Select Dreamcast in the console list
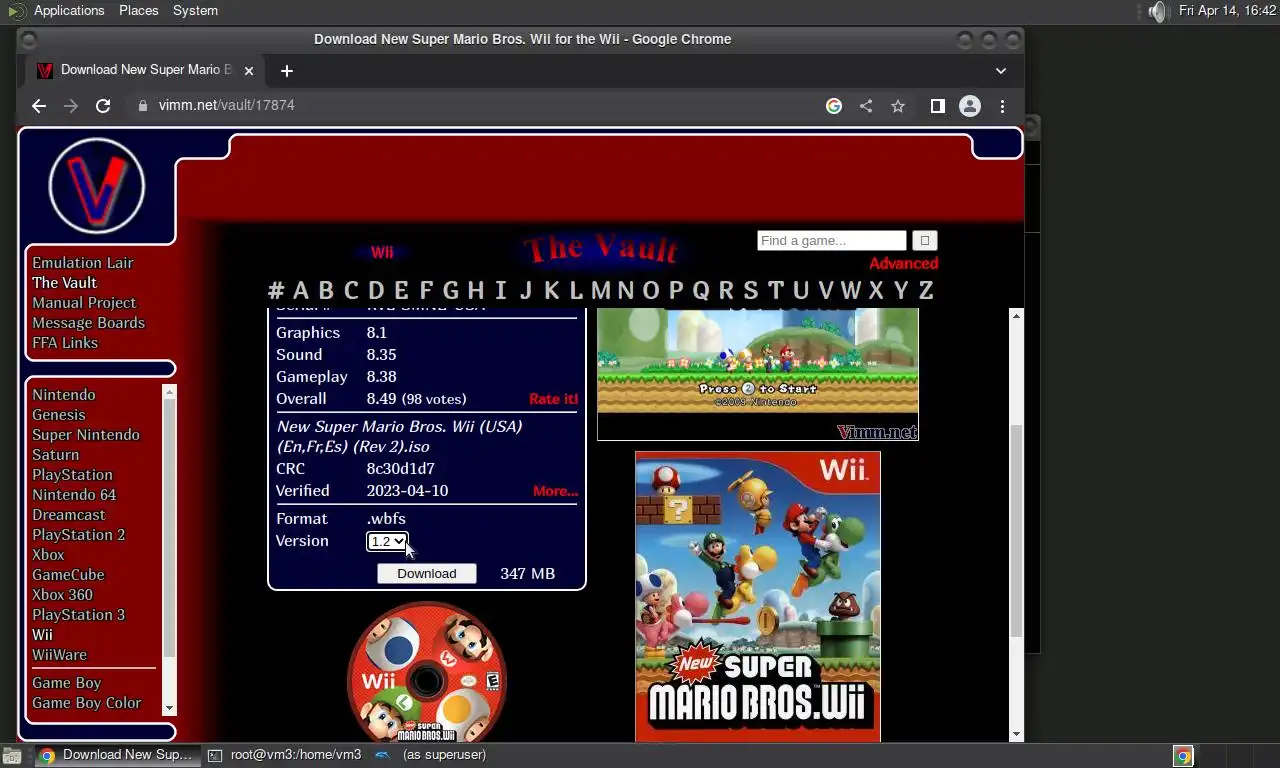This screenshot has height=768, width=1280. pos(68,514)
